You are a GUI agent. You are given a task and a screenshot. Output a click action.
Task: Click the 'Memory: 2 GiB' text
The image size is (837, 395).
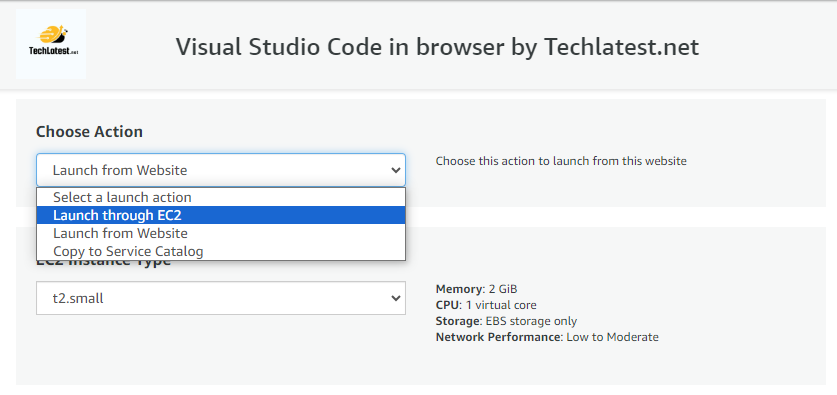[x=476, y=289]
